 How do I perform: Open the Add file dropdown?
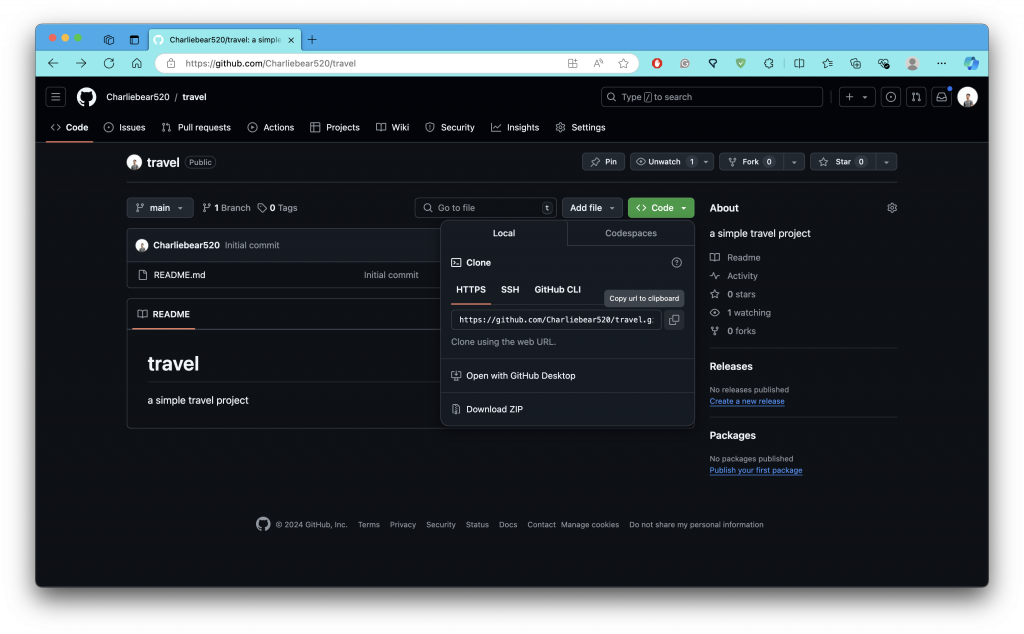click(592, 208)
